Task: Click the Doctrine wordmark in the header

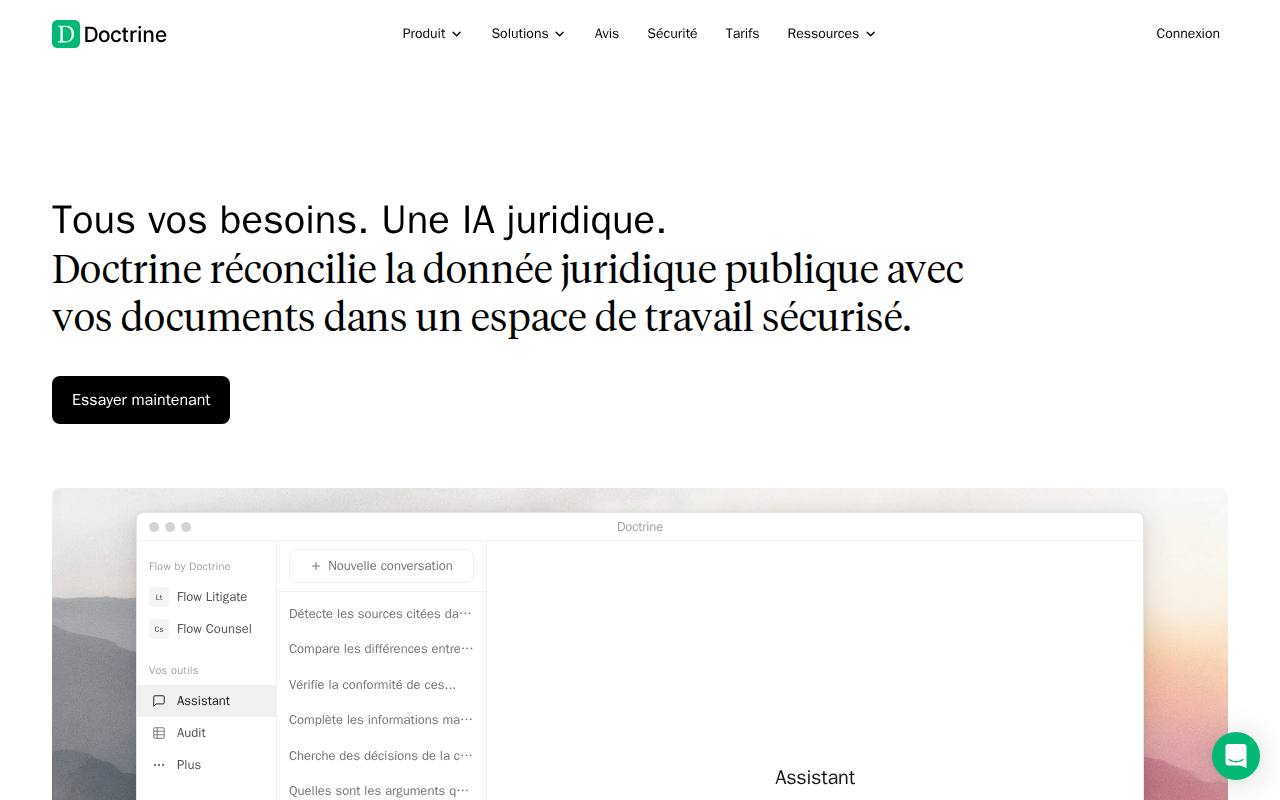Action: click(125, 35)
